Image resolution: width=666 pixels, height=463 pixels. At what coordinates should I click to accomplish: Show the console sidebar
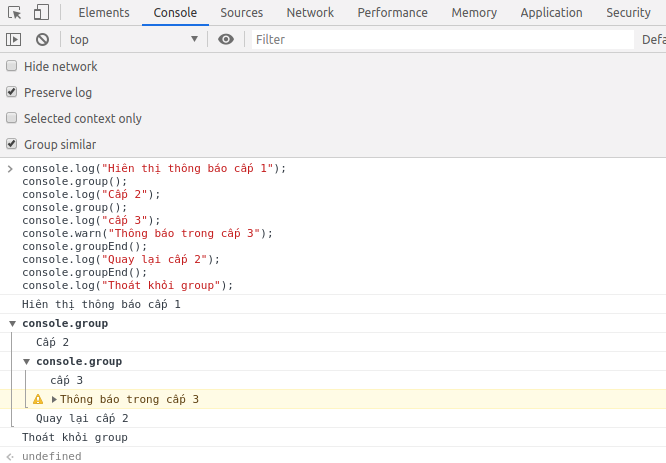[x=14, y=39]
